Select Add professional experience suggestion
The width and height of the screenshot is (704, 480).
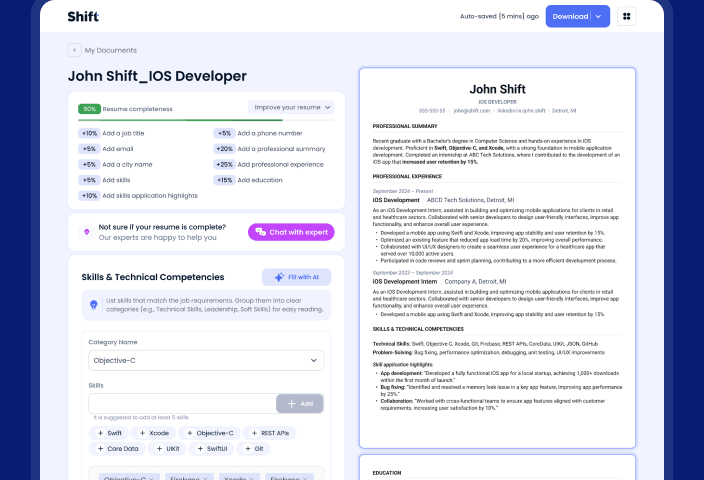[x=268, y=164]
